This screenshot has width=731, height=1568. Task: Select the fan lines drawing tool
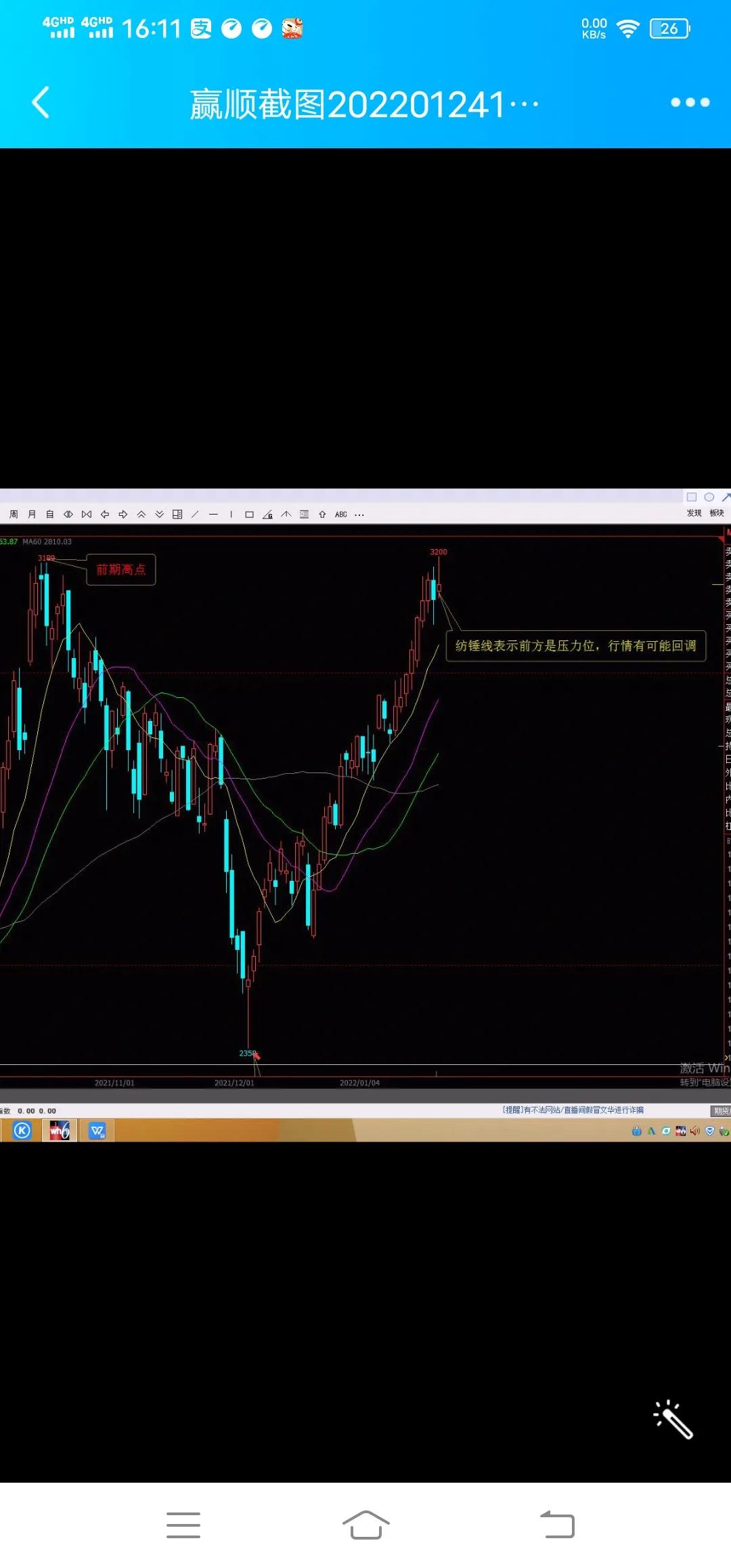[286, 515]
